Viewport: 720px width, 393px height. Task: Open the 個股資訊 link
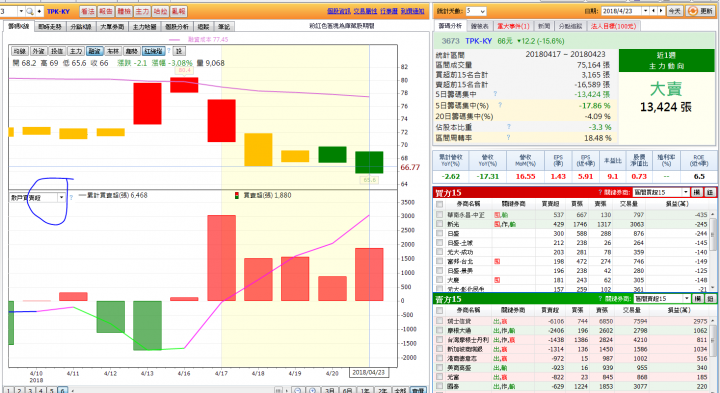coord(339,11)
